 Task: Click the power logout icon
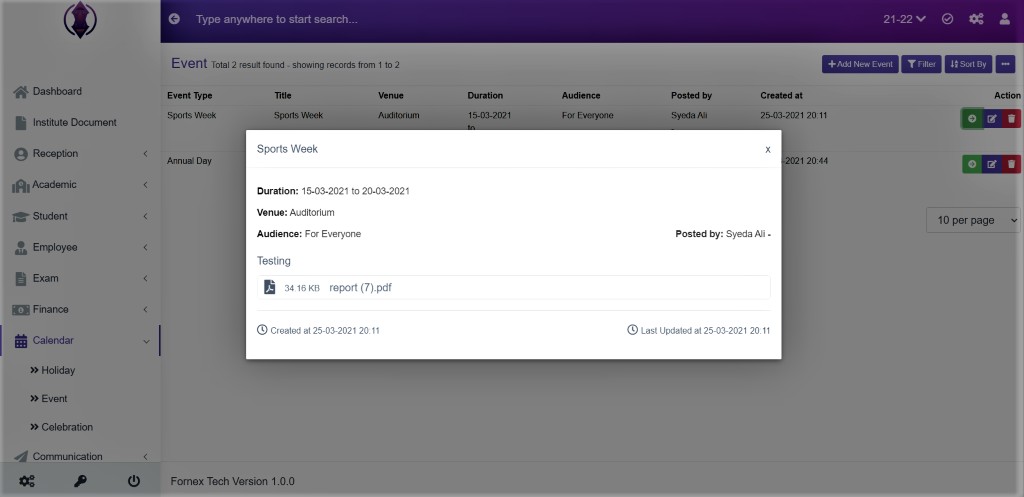click(x=134, y=481)
